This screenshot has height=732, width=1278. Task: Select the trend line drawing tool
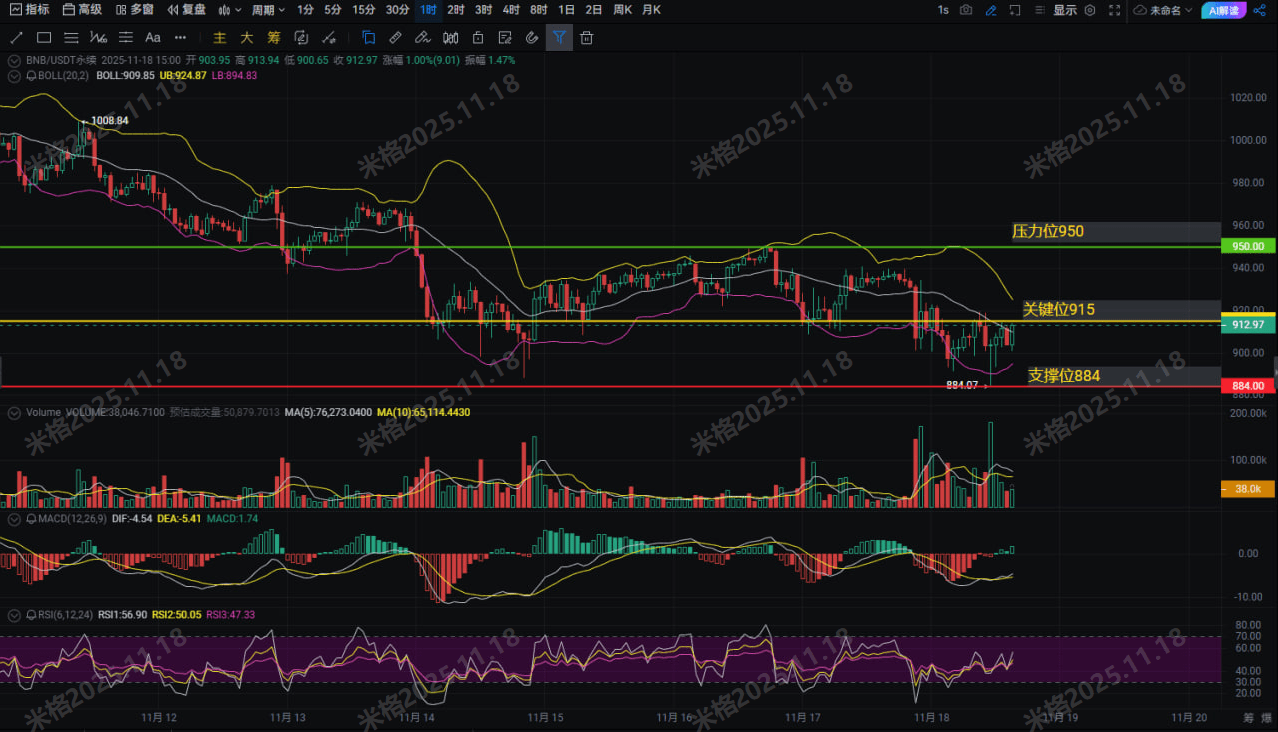(x=16, y=38)
